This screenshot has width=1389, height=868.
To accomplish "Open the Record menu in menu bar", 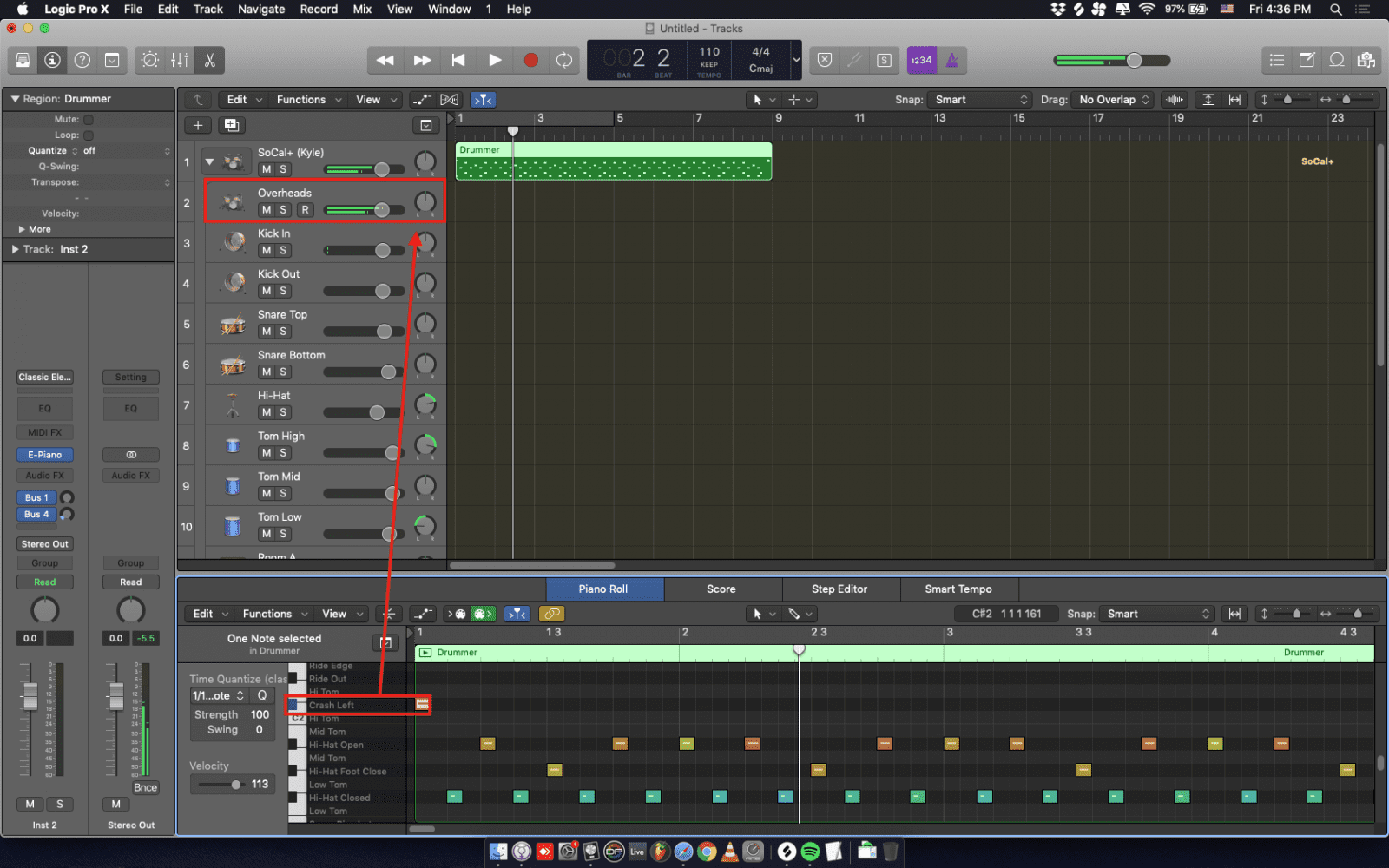I will point(319,10).
